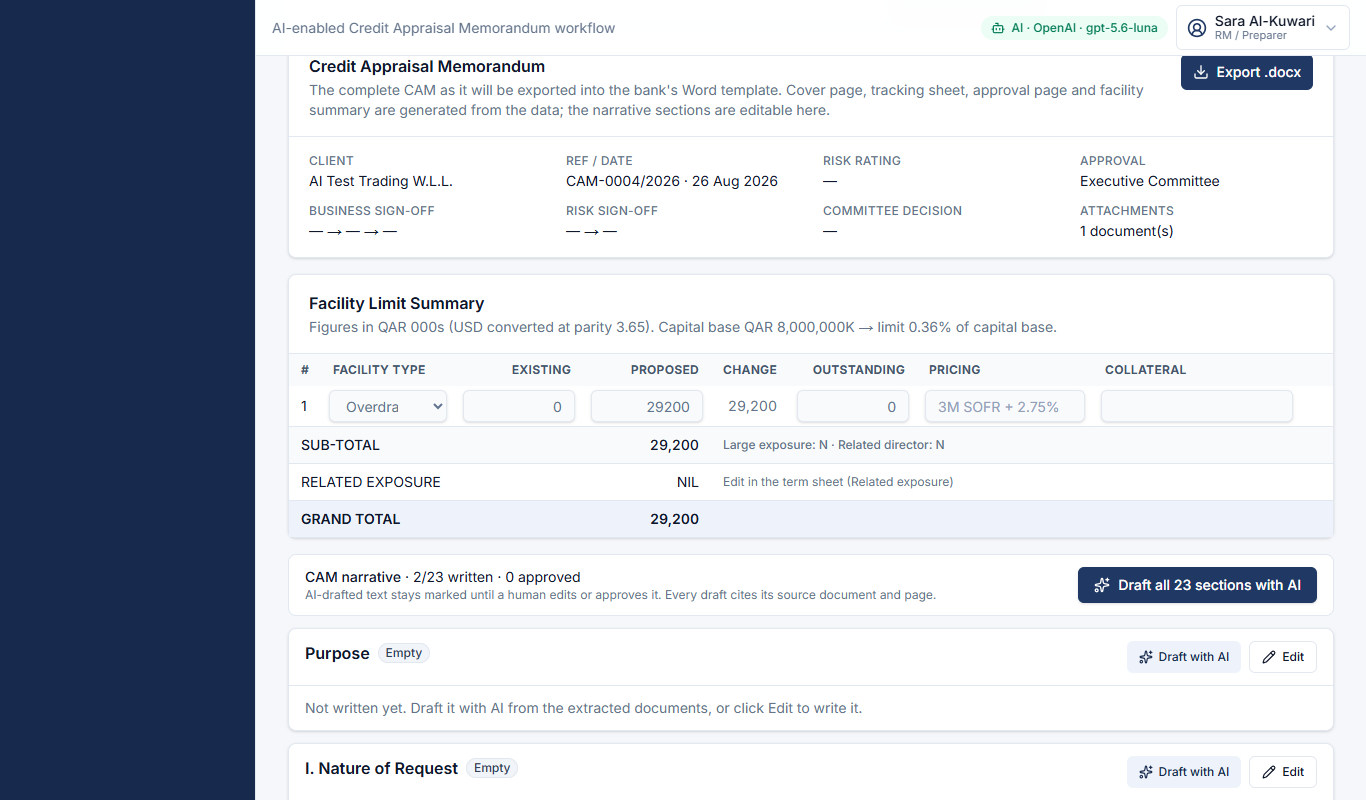The width and height of the screenshot is (1366, 800).
Task: Click the Edit in the term sheet note
Action: tap(838, 482)
